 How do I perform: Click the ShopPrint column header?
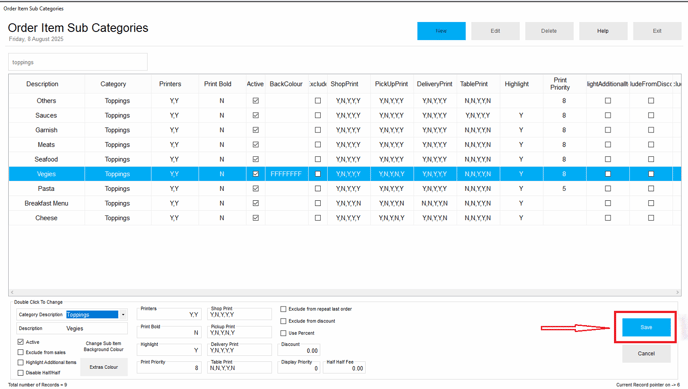point(345,84)
